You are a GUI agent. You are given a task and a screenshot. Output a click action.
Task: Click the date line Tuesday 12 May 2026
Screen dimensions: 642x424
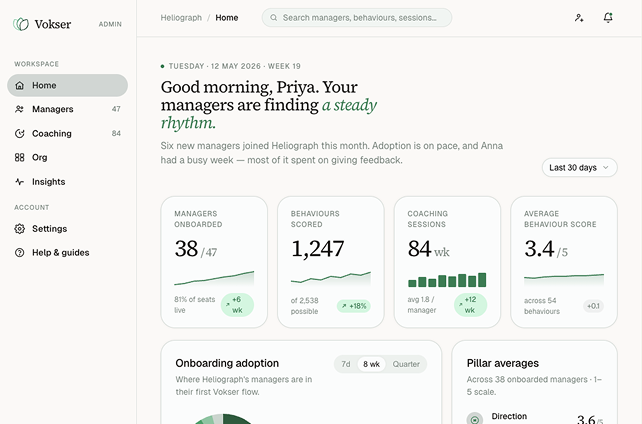(x=235, y=66)
